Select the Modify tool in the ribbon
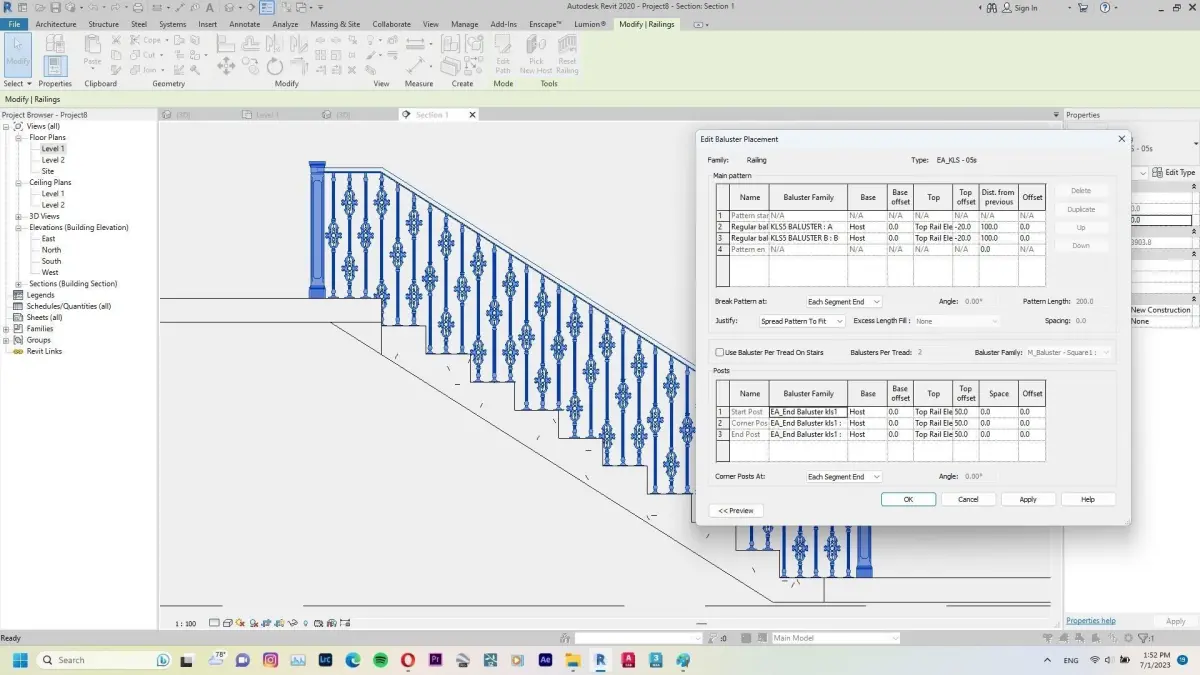The height and width of the screenshot is (675, 1200). (18, 54)
